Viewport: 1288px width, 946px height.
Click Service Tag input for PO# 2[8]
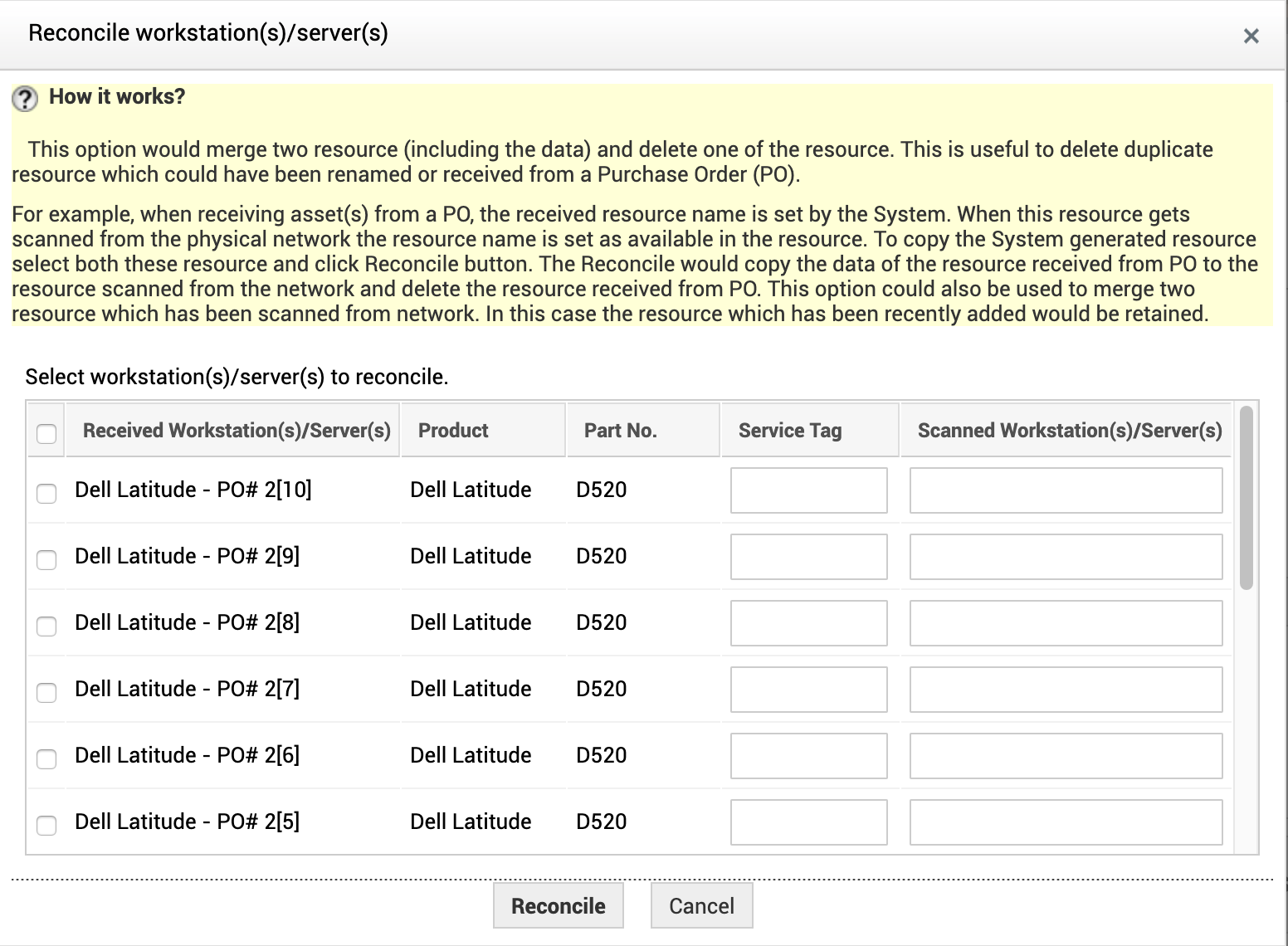click(x=808, y=623)
